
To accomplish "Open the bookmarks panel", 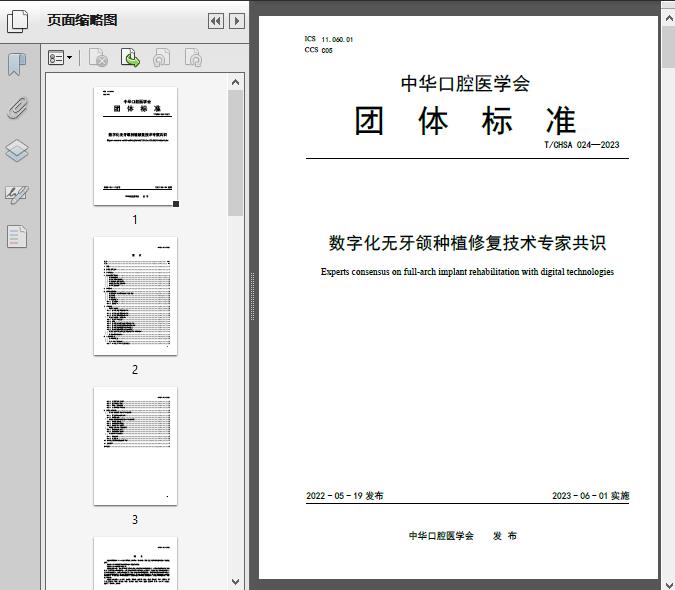I will pyautogui.click(x=17, y=65).
